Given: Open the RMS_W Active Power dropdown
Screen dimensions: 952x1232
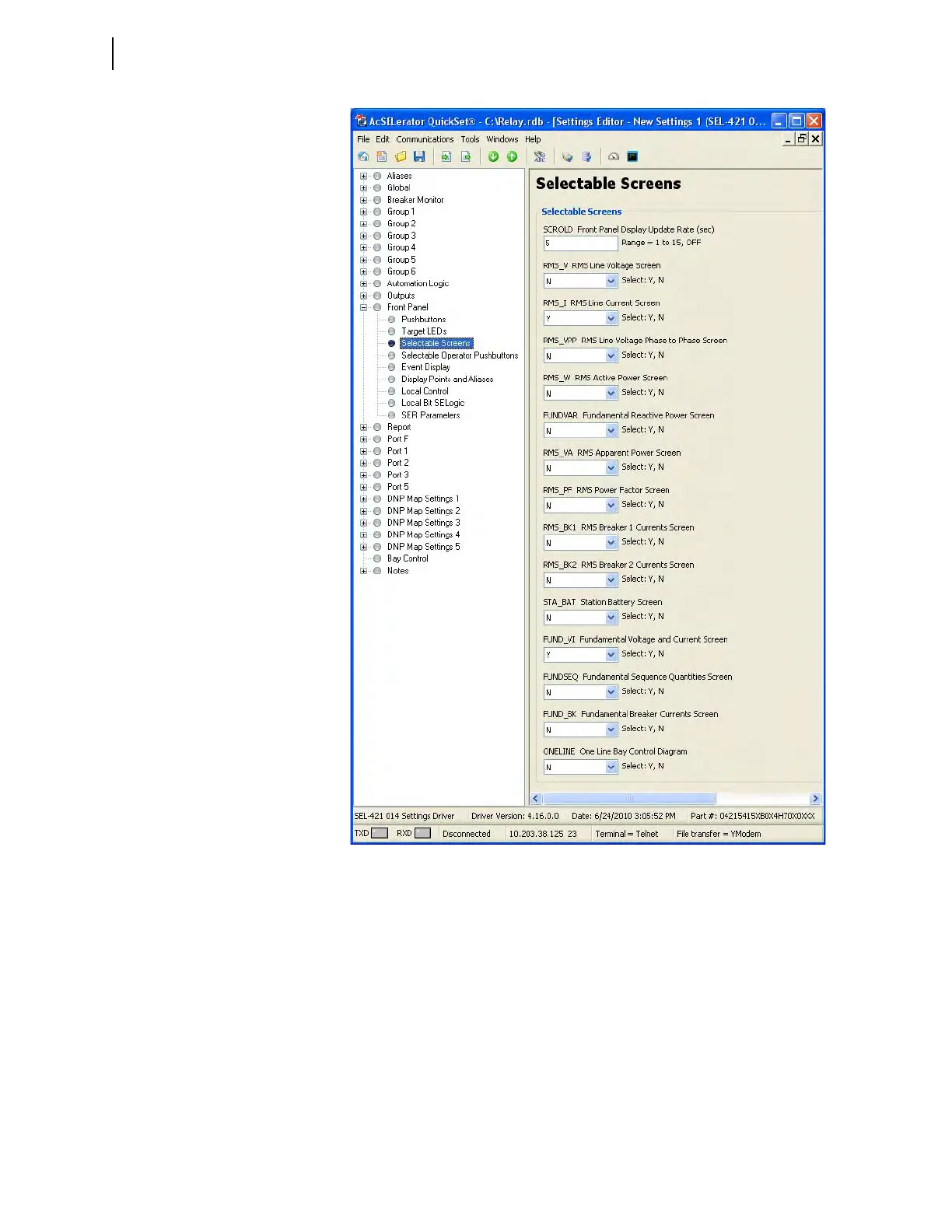Looking at the screenshot, I should [x=611, y=393].
